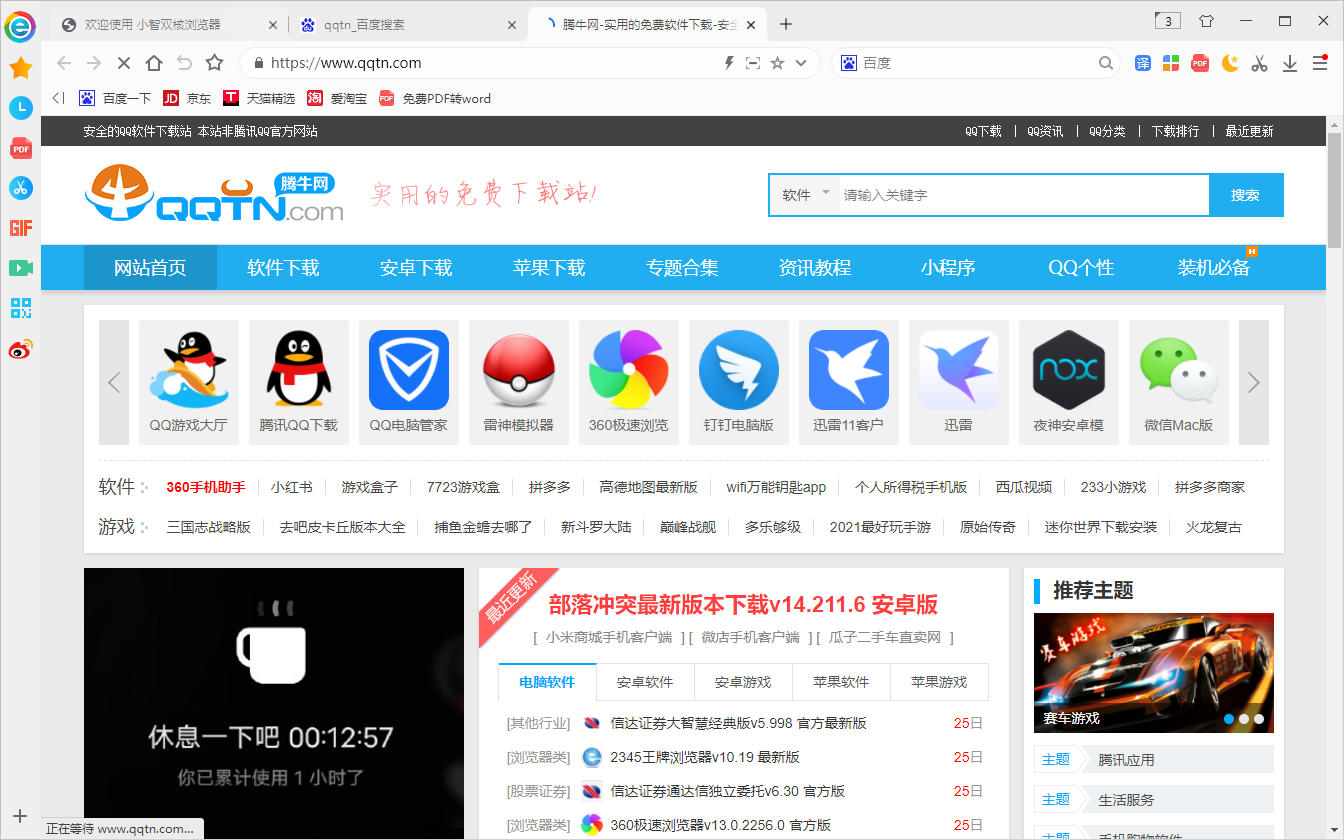Open the 腾讯应用 theme link
Screen dimensions: 1344x840
pos(1127,760)
